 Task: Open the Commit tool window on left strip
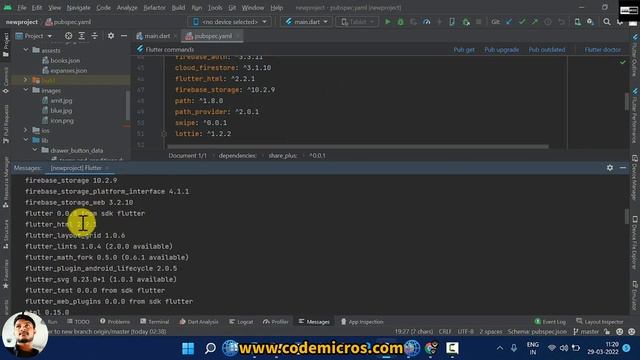click(6, 80)
